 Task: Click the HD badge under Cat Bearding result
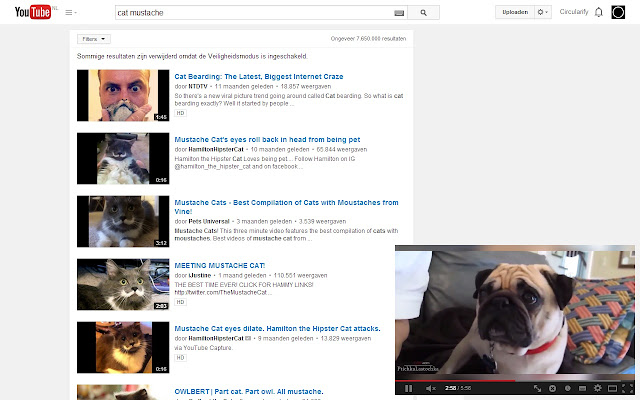(x=180, y=113)
